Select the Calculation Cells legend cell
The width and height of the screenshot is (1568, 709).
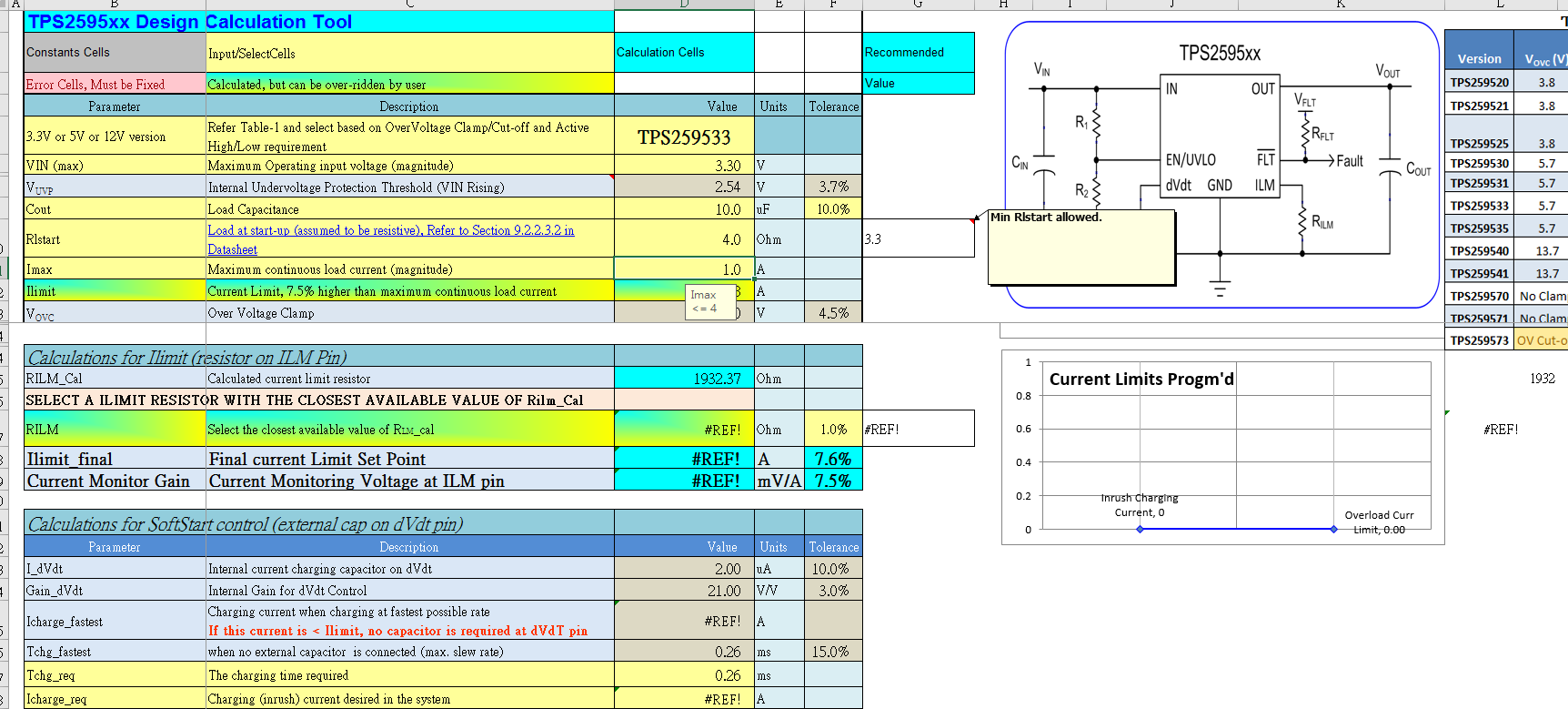click(x=684, y=53)
